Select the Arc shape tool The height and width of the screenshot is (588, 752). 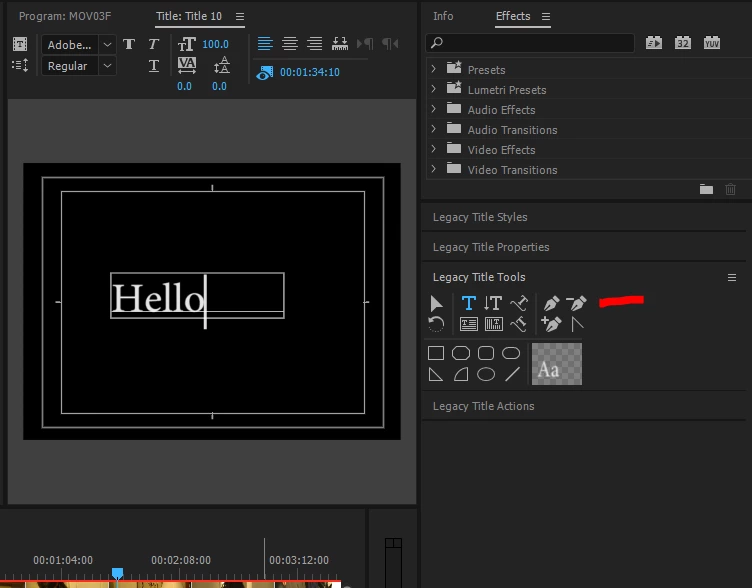tap(461, 374)
